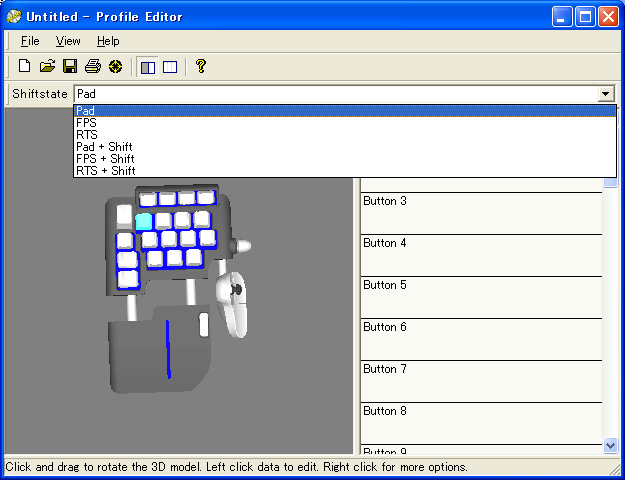Save profile with floppy disk icon
The height and width of the screenshot is (480, 625).
pos(70,66)
